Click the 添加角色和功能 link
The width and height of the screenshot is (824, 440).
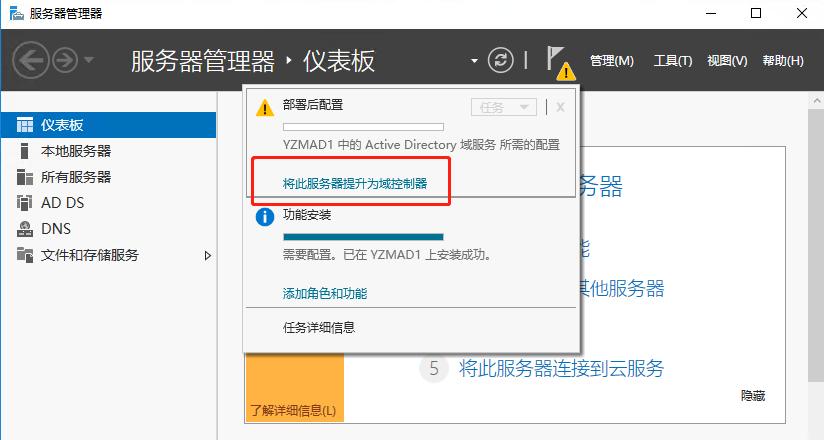pos(325,294)
